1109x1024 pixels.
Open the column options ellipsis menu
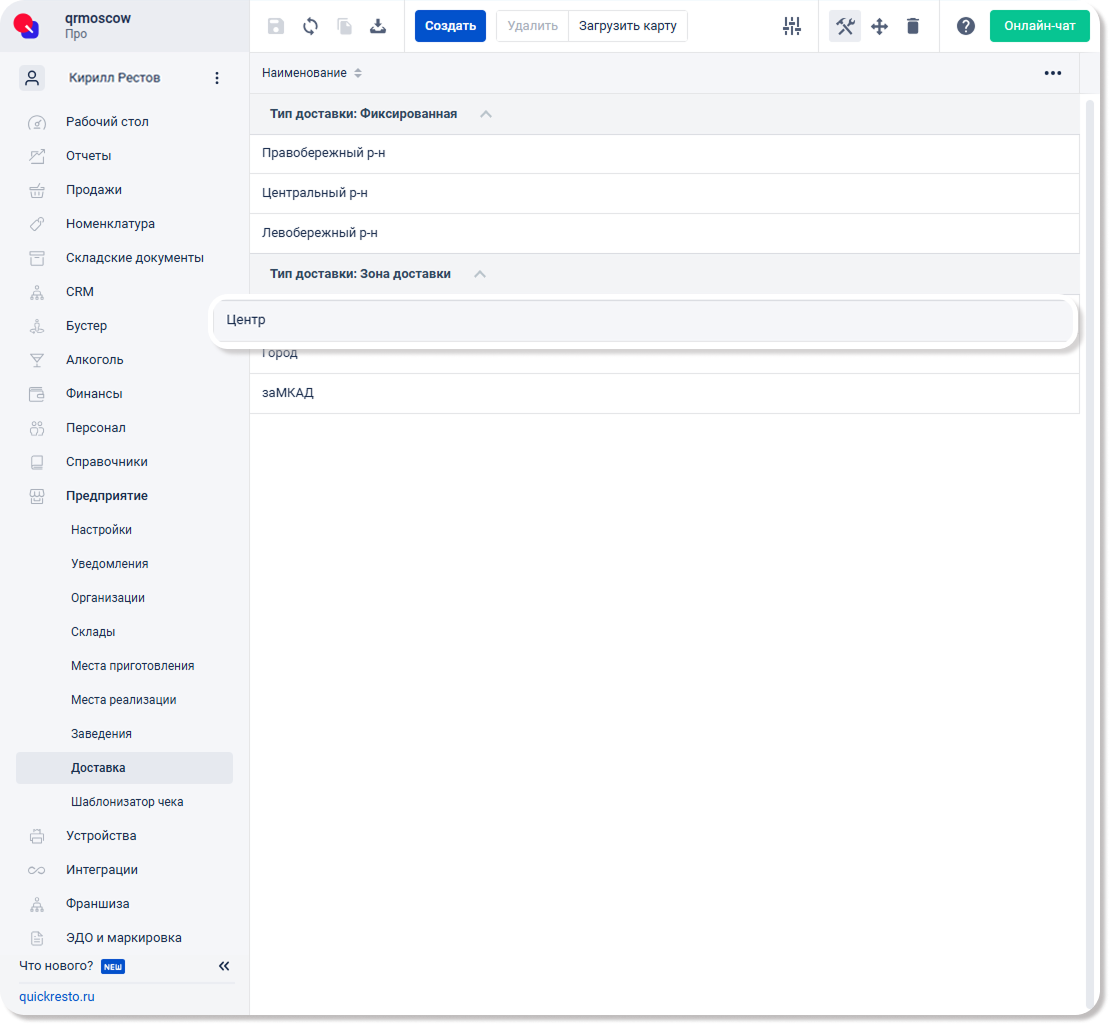click(1052, 73)
